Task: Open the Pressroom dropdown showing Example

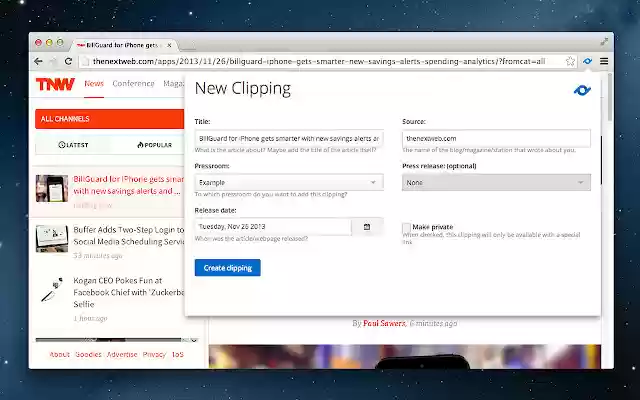Action: pos(289,182)
